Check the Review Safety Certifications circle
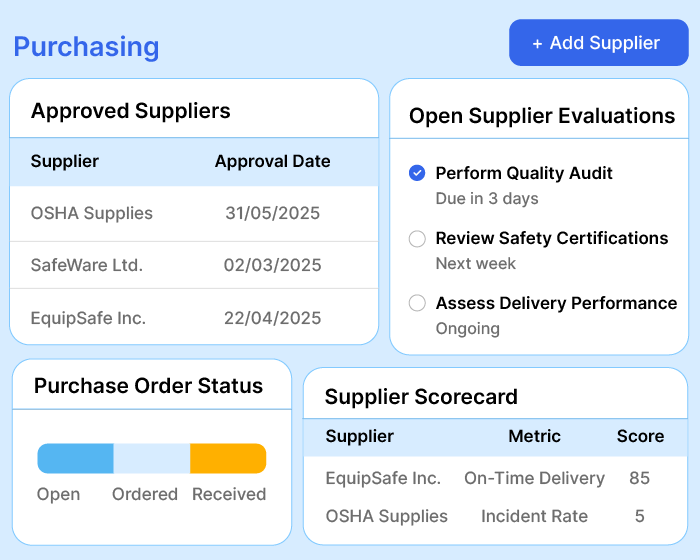700x560 pixels. click(417, 238)
